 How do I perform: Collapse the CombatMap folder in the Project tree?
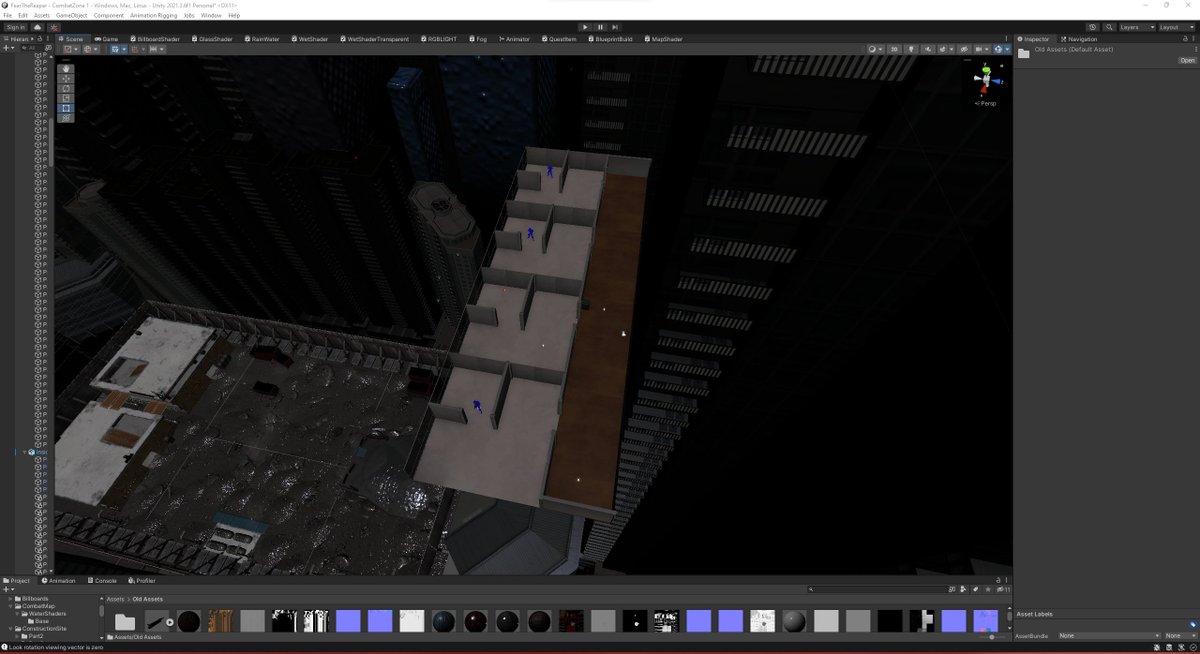[x=10, y=606]
